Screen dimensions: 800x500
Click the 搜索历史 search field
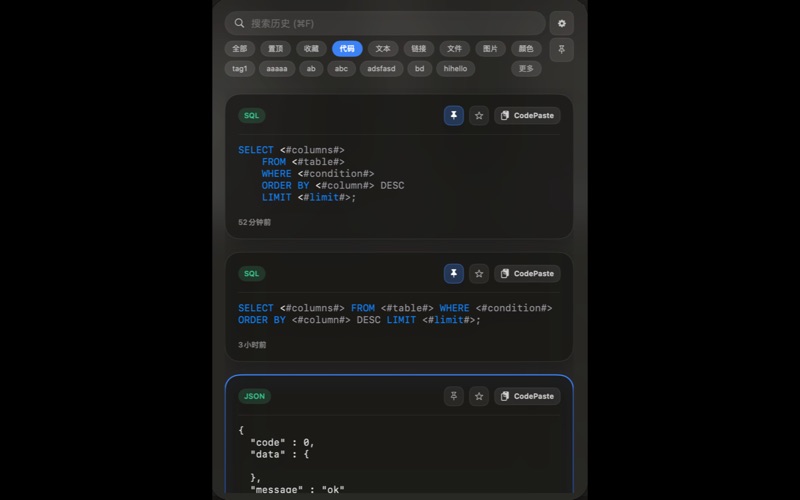pyautogui.click(x=390, y=23)
